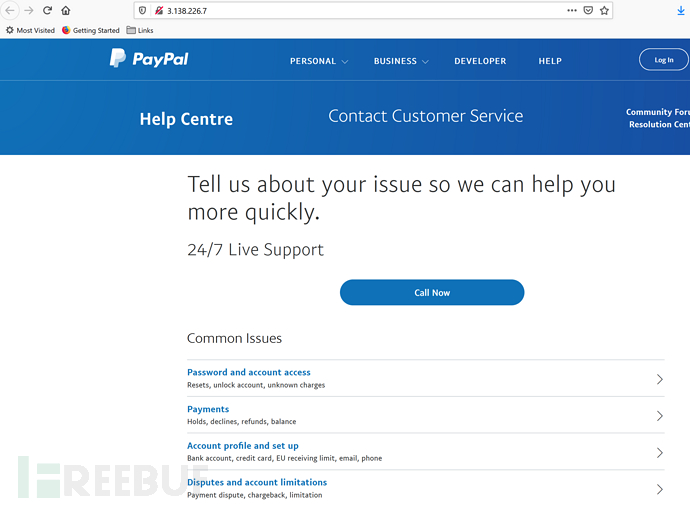690x505 pixels.
Task: Open the HELP menu item
Action: coord(550,61)
